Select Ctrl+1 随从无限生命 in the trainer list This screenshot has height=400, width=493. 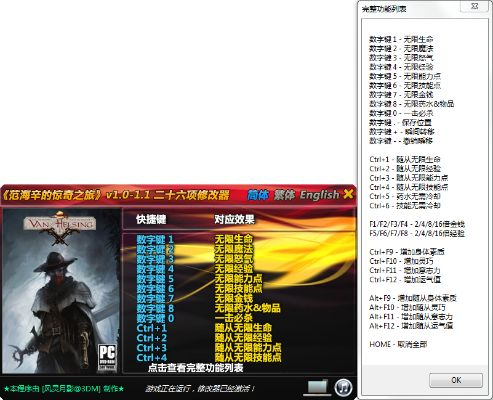tap(204, 328)
